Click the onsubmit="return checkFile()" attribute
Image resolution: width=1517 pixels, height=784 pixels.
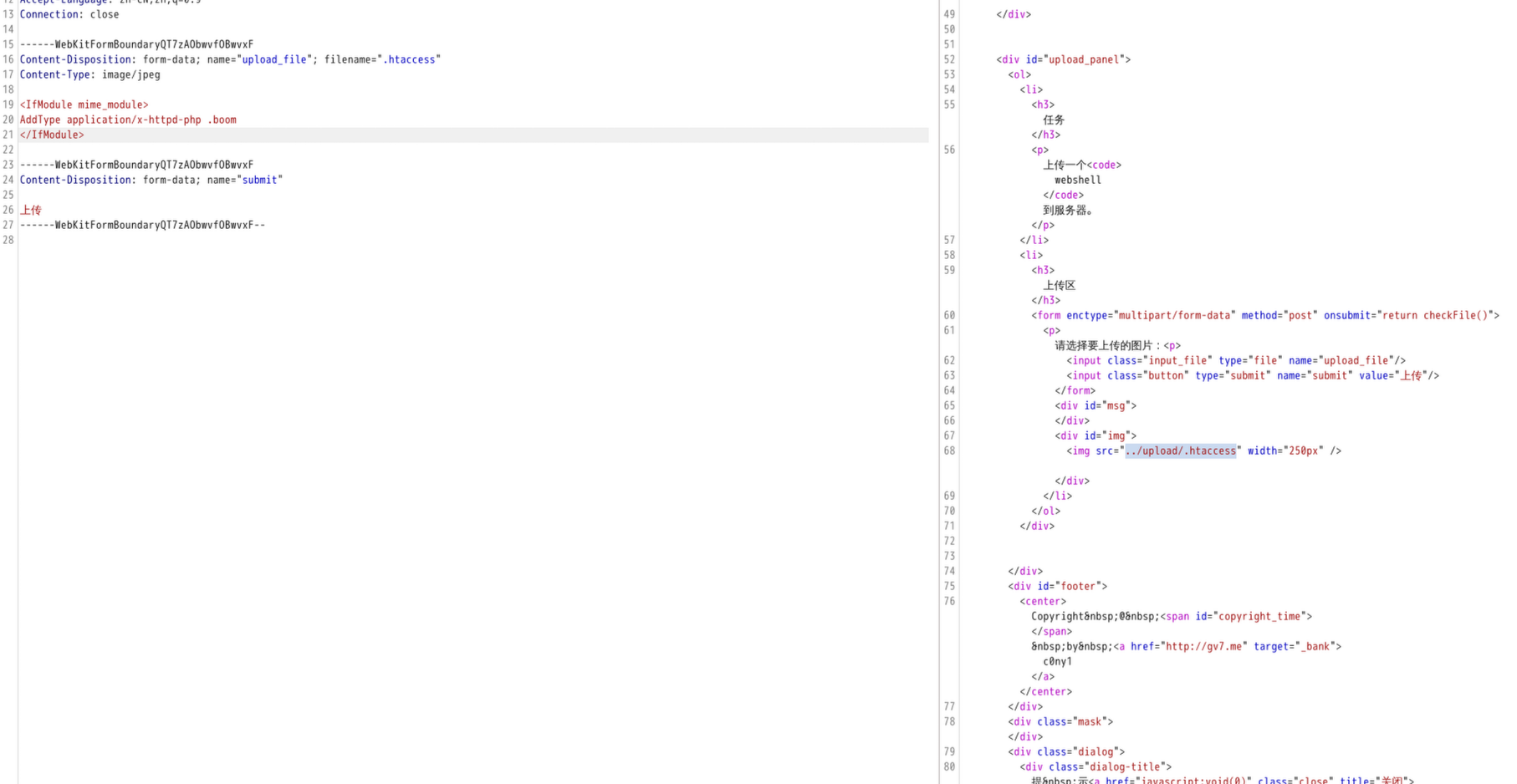1409,315
